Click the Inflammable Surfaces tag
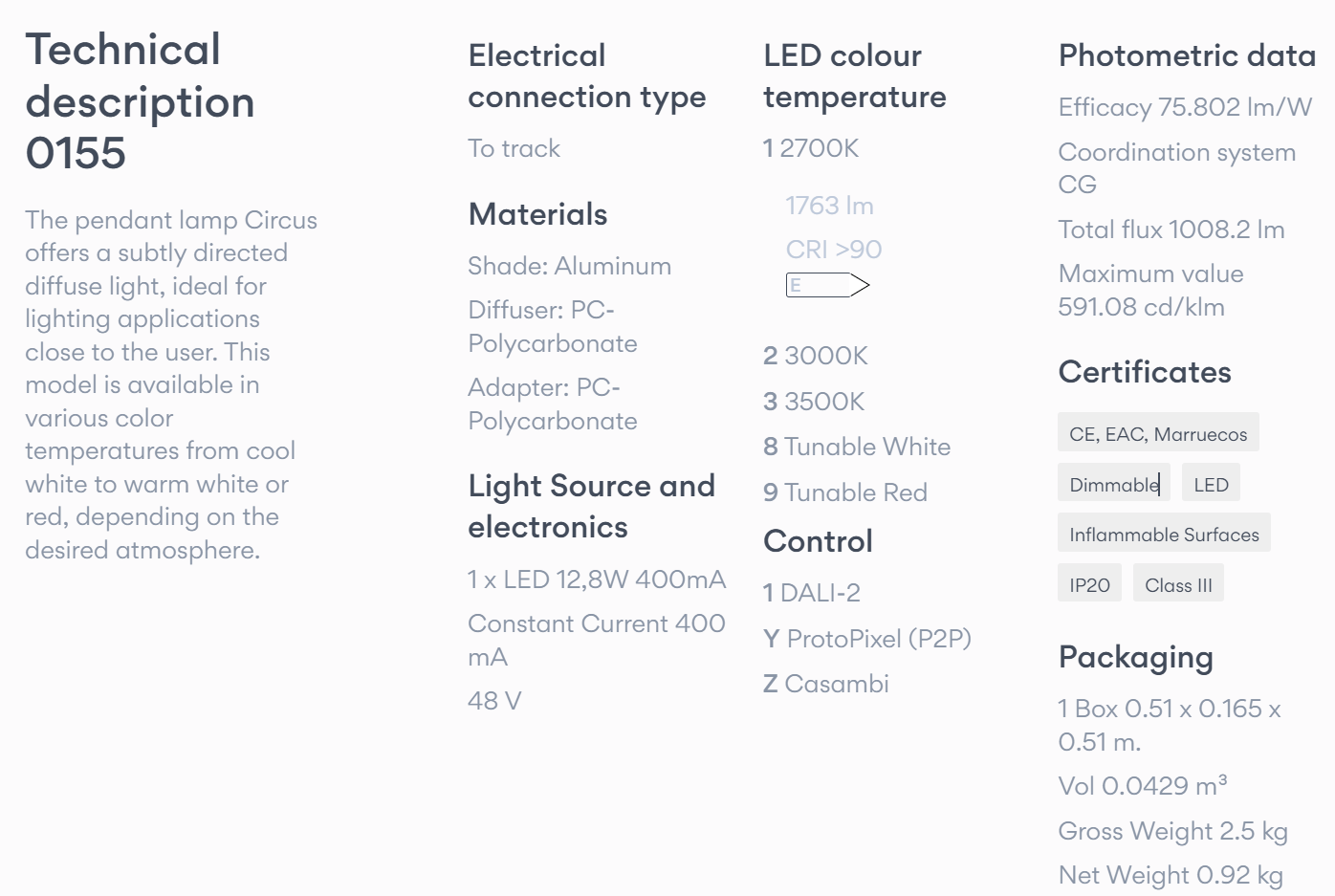Image resolution: width=1335 pixels, height=896 pixels. coord(1164,535)
